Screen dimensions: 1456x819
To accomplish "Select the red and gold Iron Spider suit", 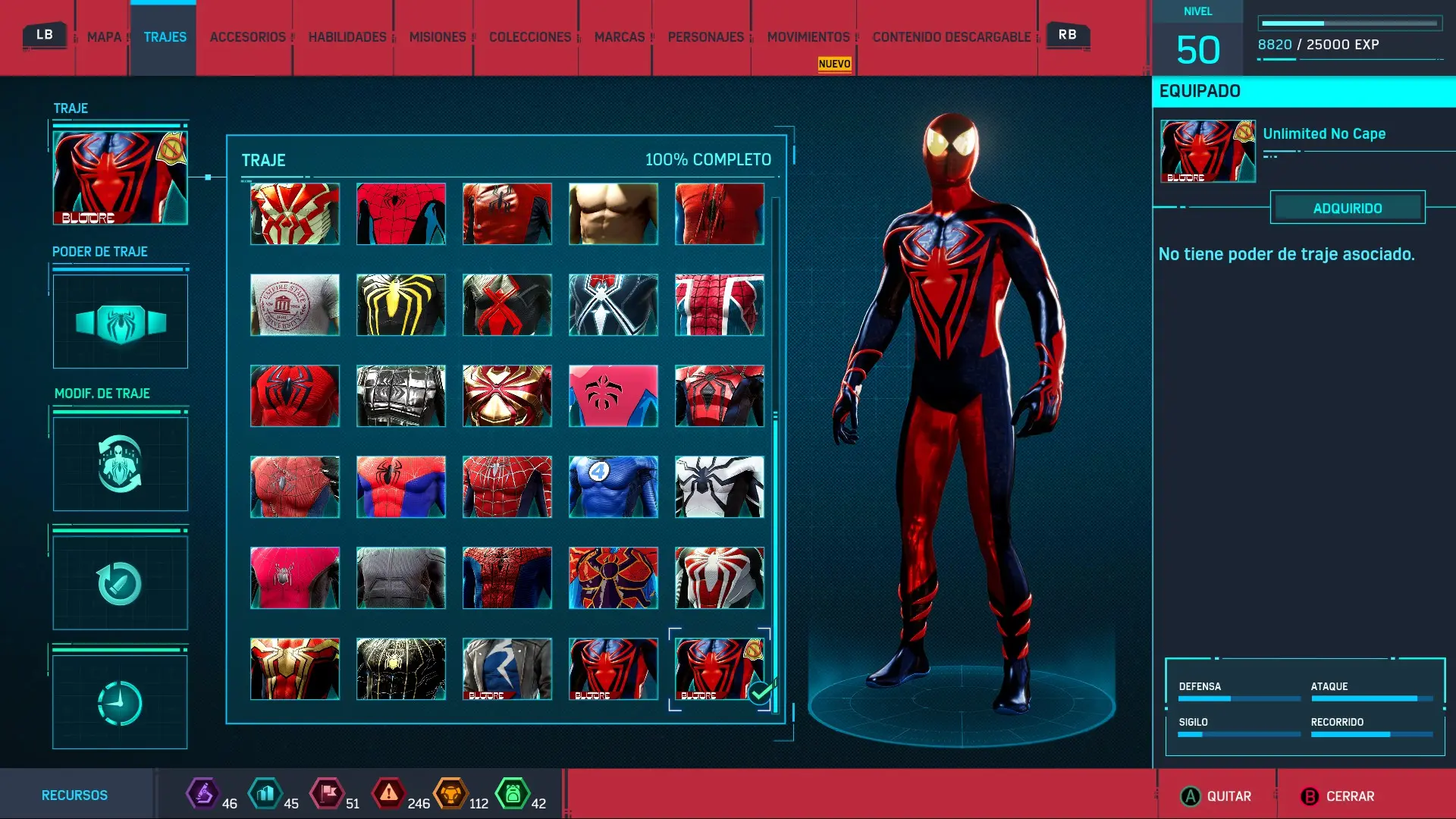I will pyautogui.click(x=507, y=396).
